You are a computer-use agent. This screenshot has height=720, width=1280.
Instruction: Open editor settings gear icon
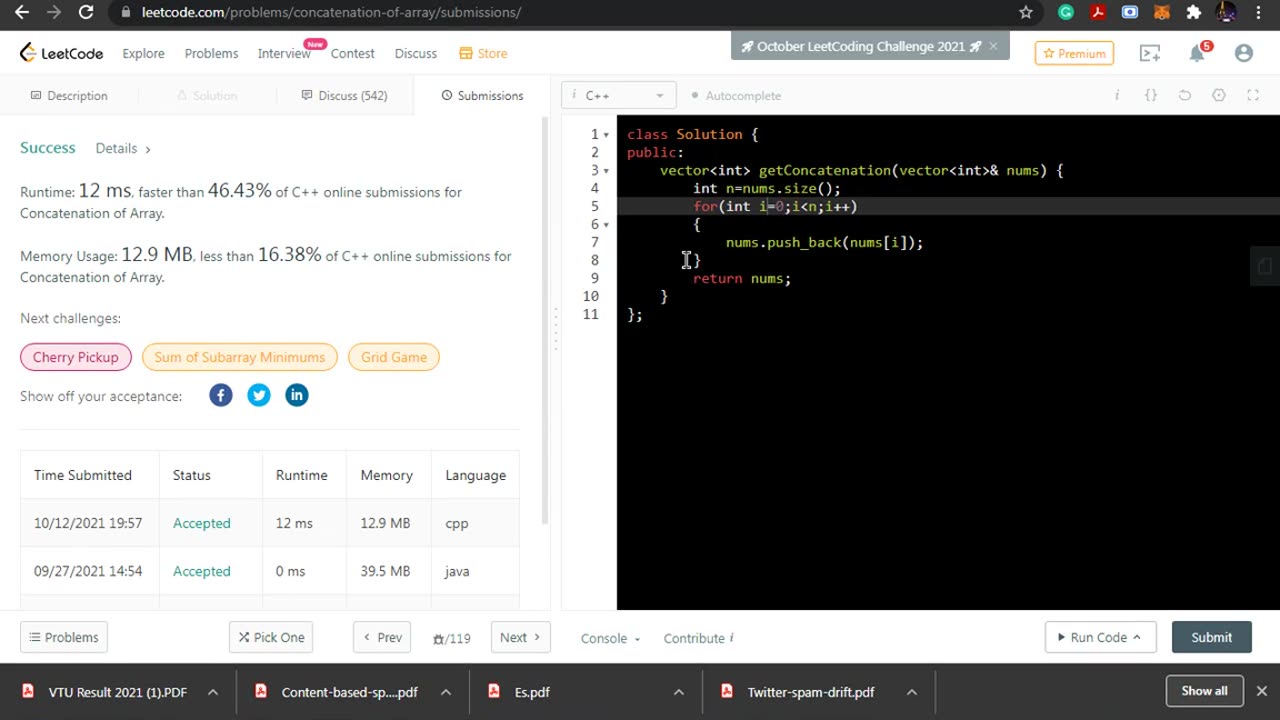pyautogui.click(x=1219, y=95)
